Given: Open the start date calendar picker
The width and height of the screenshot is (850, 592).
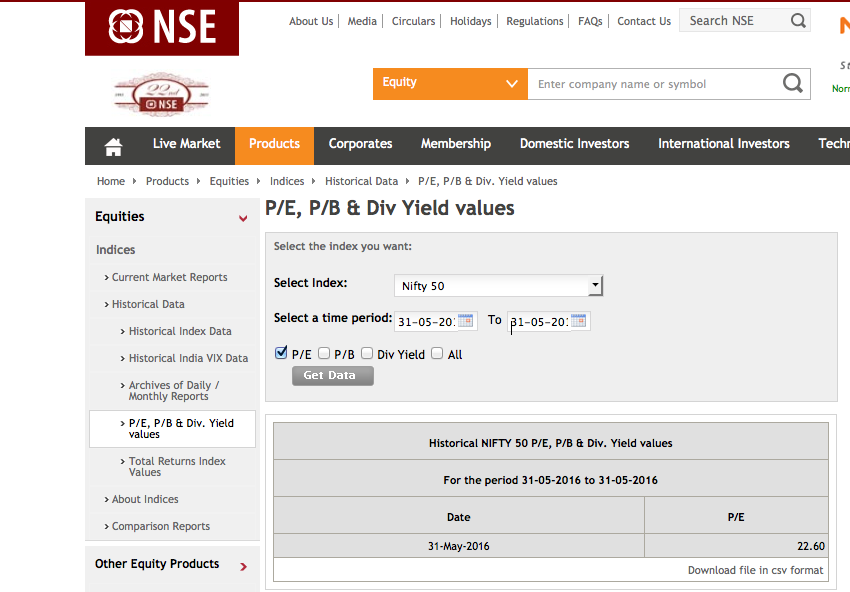Looking at the screenshot, I should coord(466,321).
